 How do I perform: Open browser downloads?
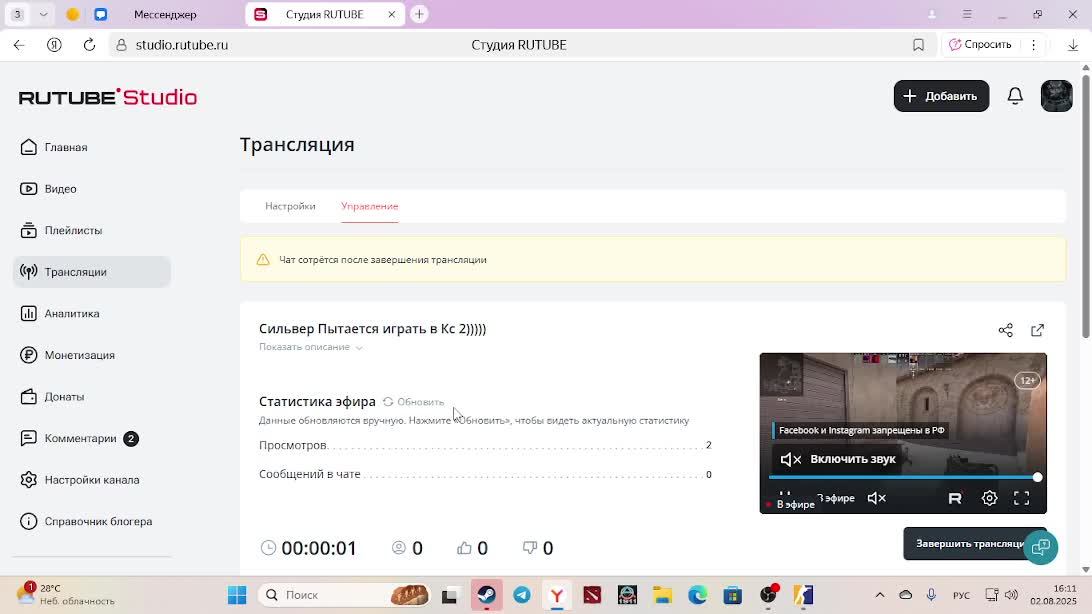1072,45
